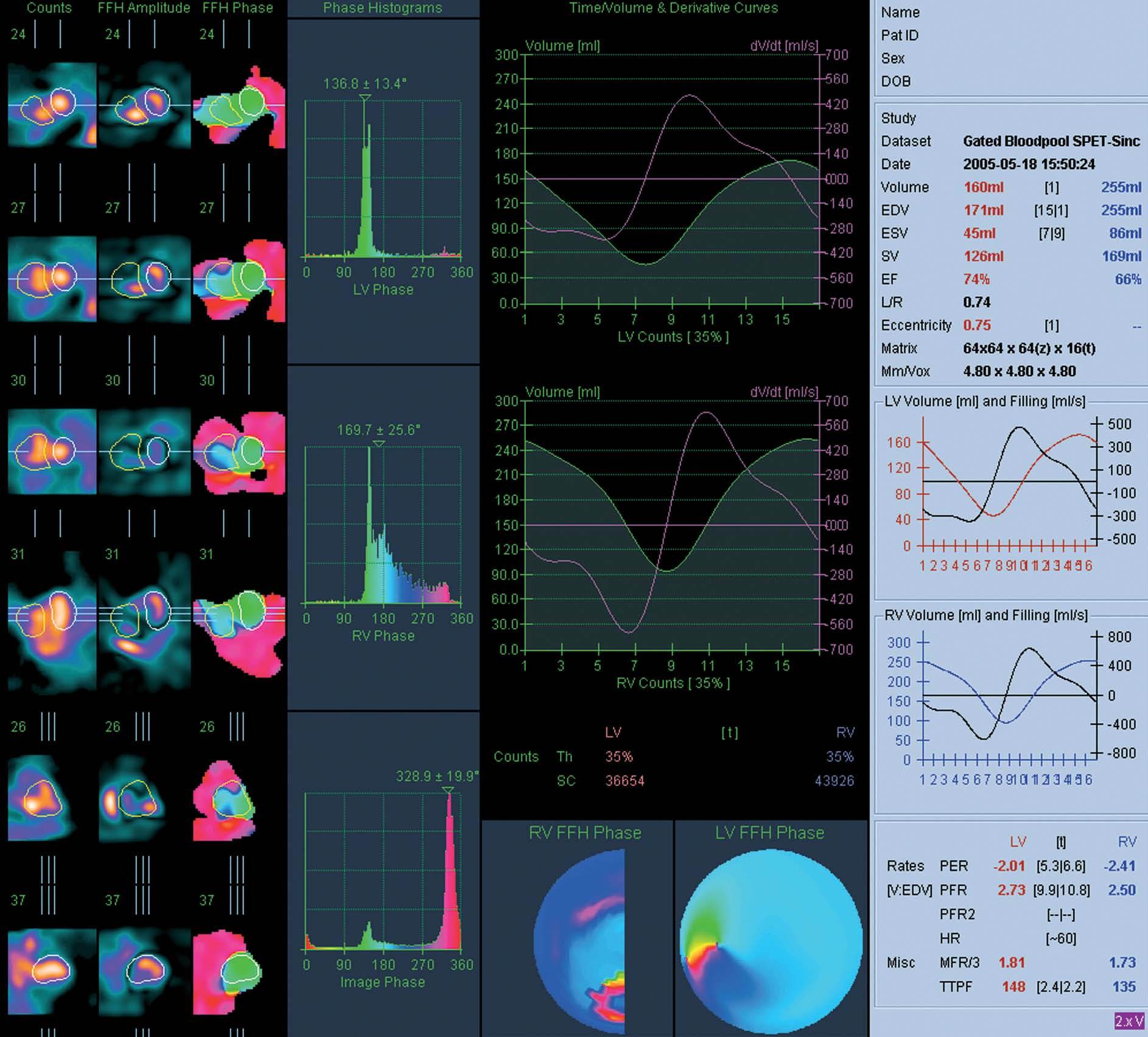Click the Phase Histograms panel title

click(x=382, y=8)
